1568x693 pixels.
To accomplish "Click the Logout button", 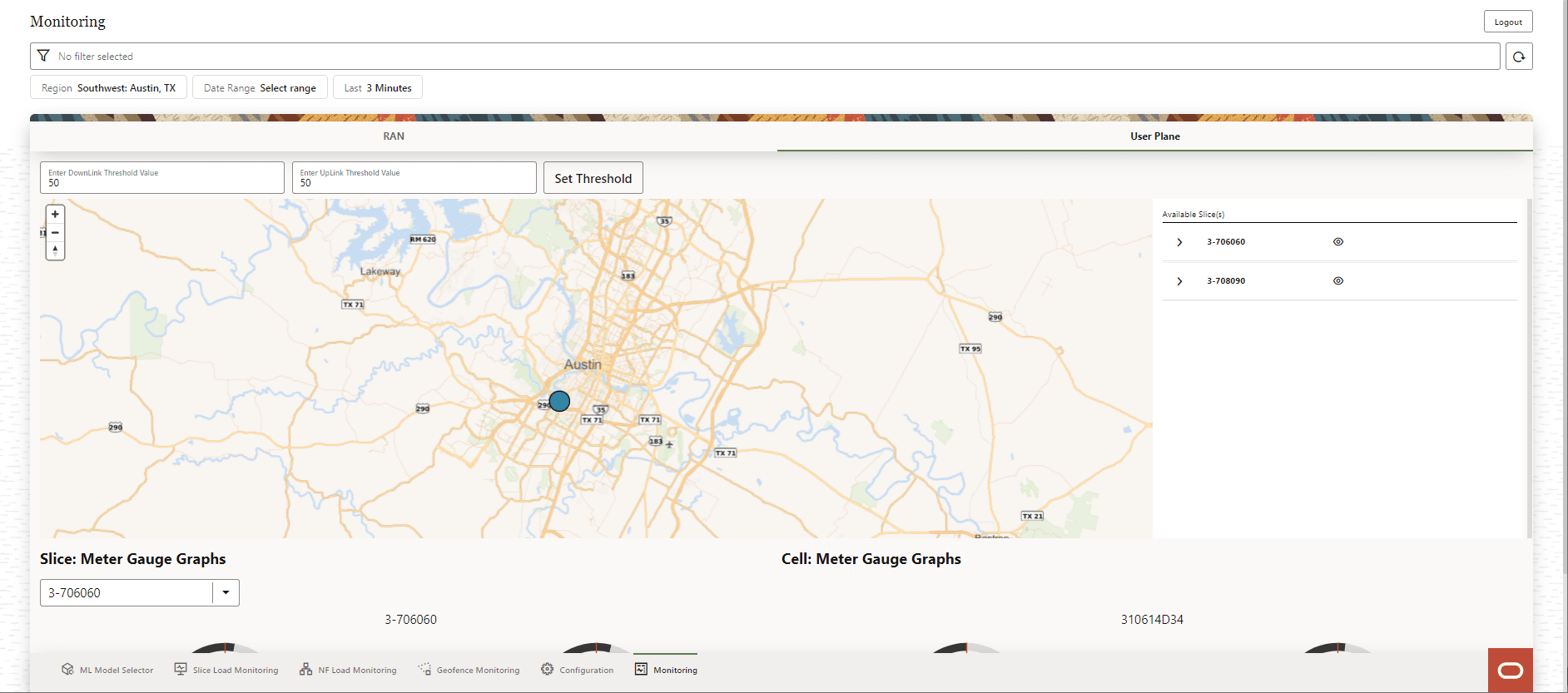I will [x=1508, y=22].
